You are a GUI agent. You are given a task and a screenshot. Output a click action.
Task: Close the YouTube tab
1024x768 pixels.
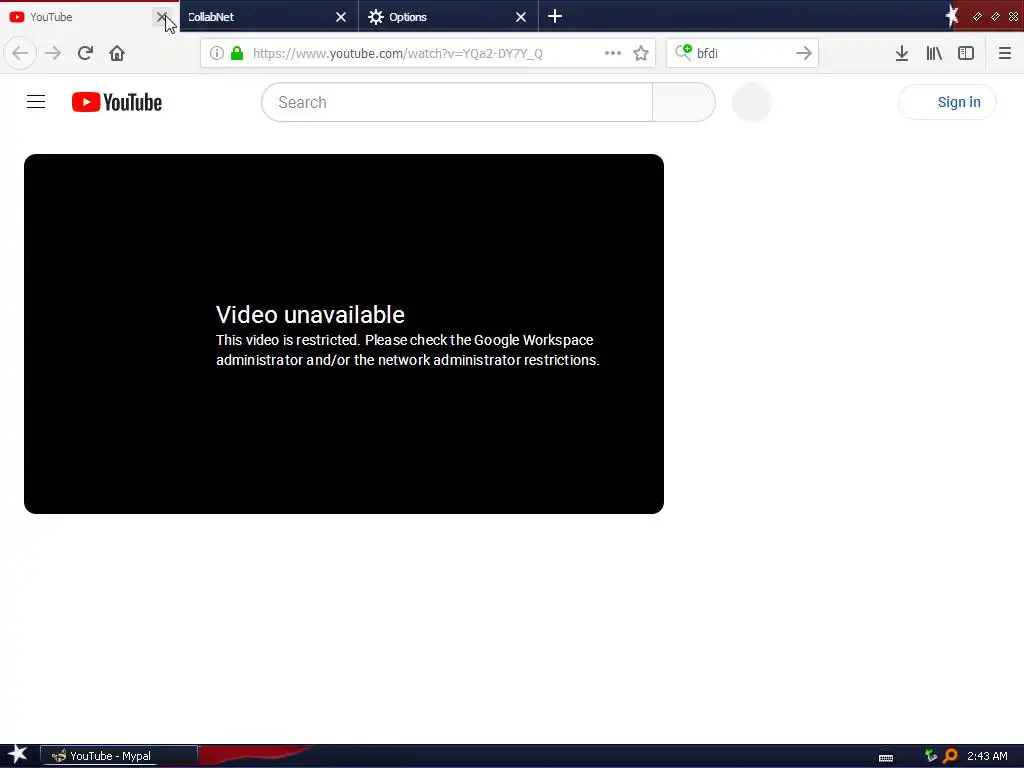click(x=161, y=16)
